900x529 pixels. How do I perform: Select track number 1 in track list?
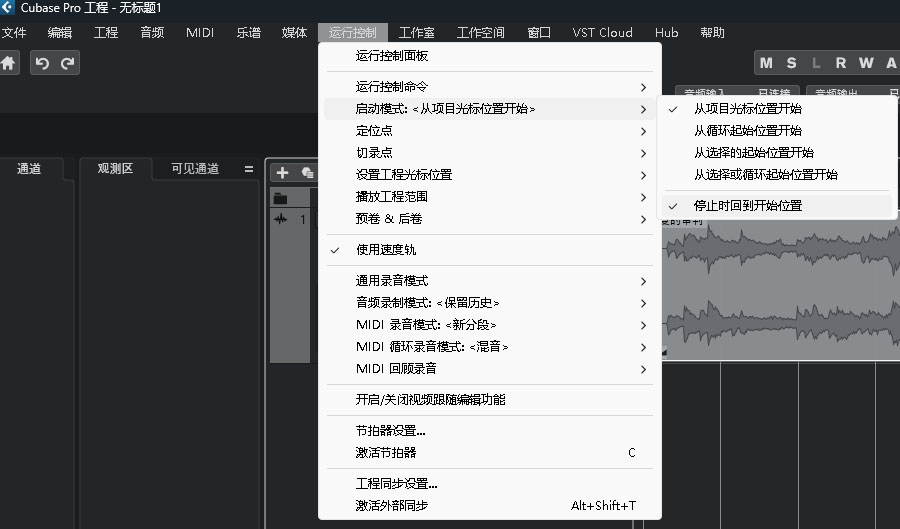[302, 219]
